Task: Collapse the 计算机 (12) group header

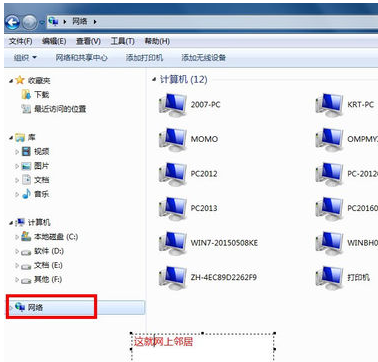Action: coord(154,79)
